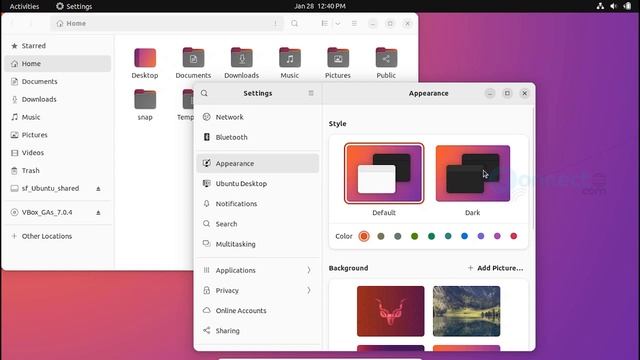
Task: Click the Settings search icon
Action: [x=204, y=93]
